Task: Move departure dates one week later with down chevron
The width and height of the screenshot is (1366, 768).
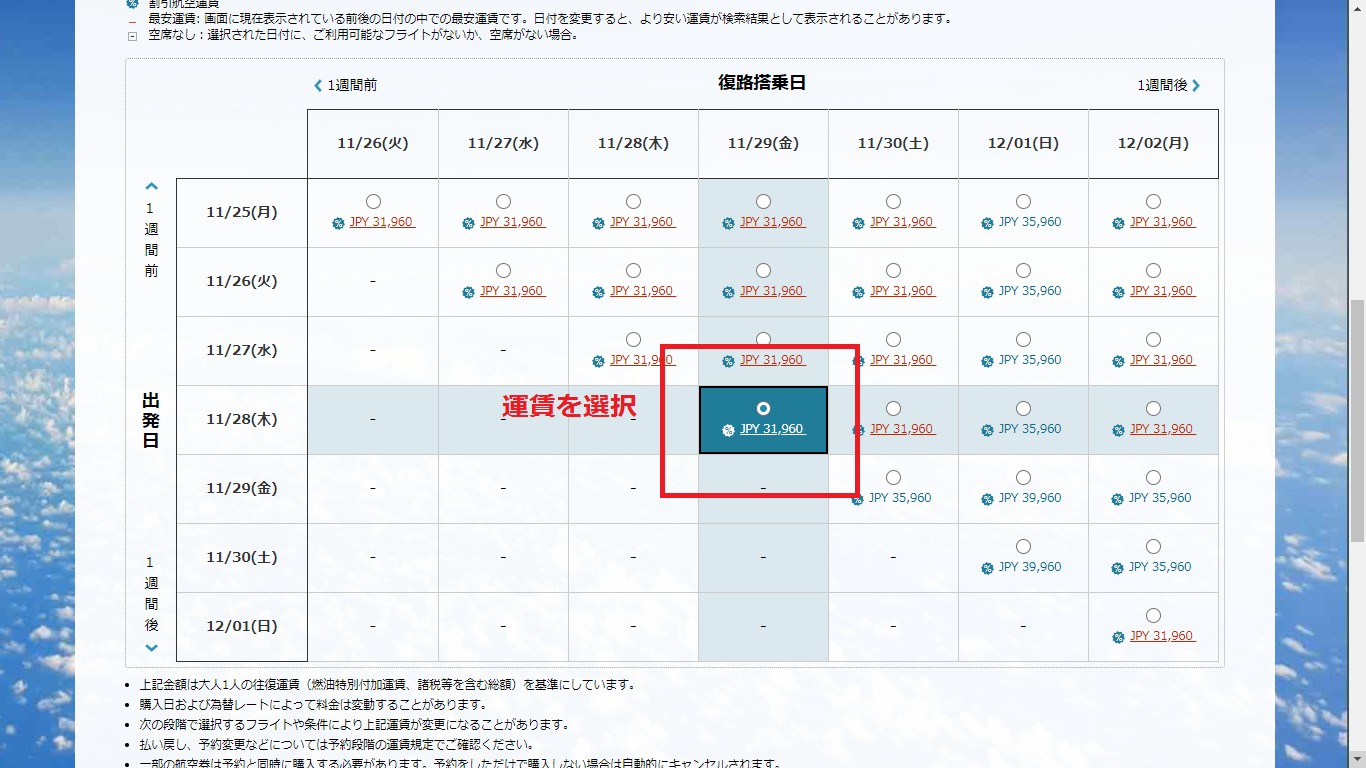Action: [152, 647]
